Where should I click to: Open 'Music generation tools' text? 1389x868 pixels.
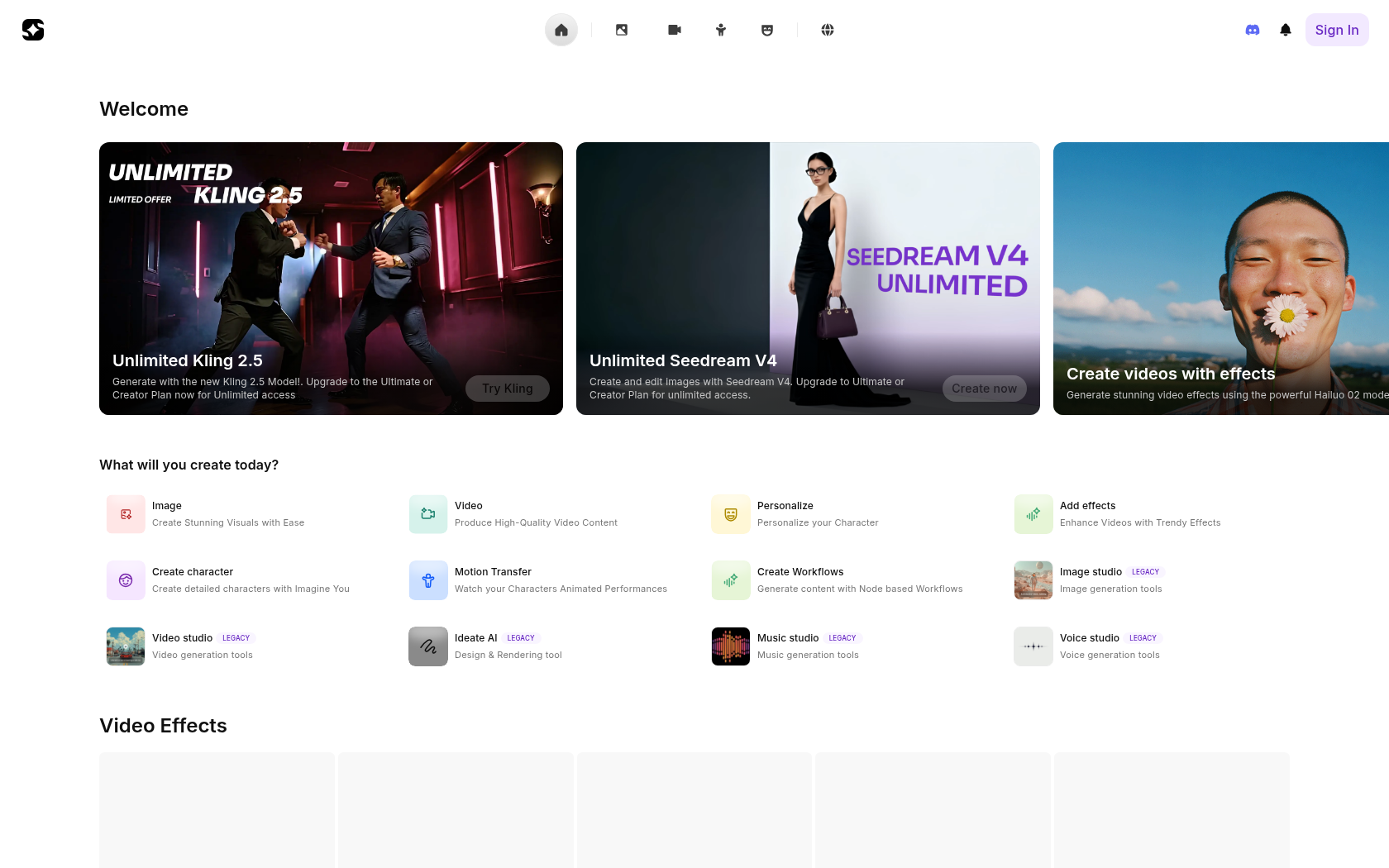click(x=808, y=655)
